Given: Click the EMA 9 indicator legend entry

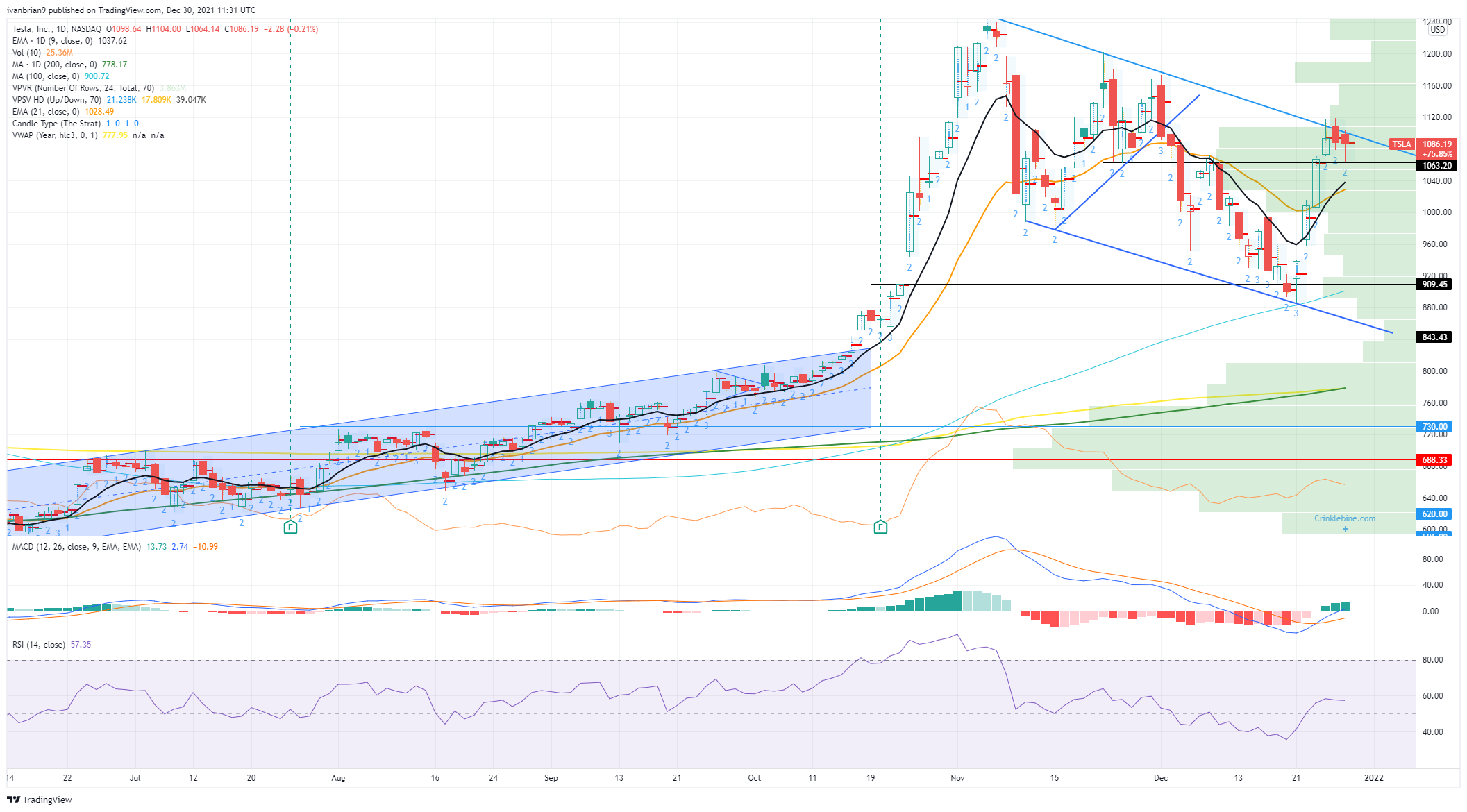Looking at the screenshot, I should click(69, 41).
